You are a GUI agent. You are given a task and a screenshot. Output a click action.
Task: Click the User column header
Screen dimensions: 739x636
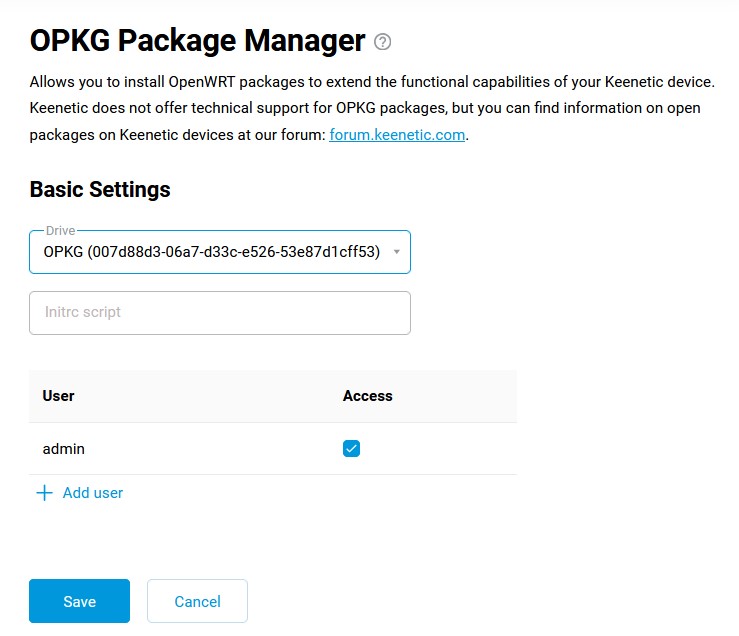(58, 396)
